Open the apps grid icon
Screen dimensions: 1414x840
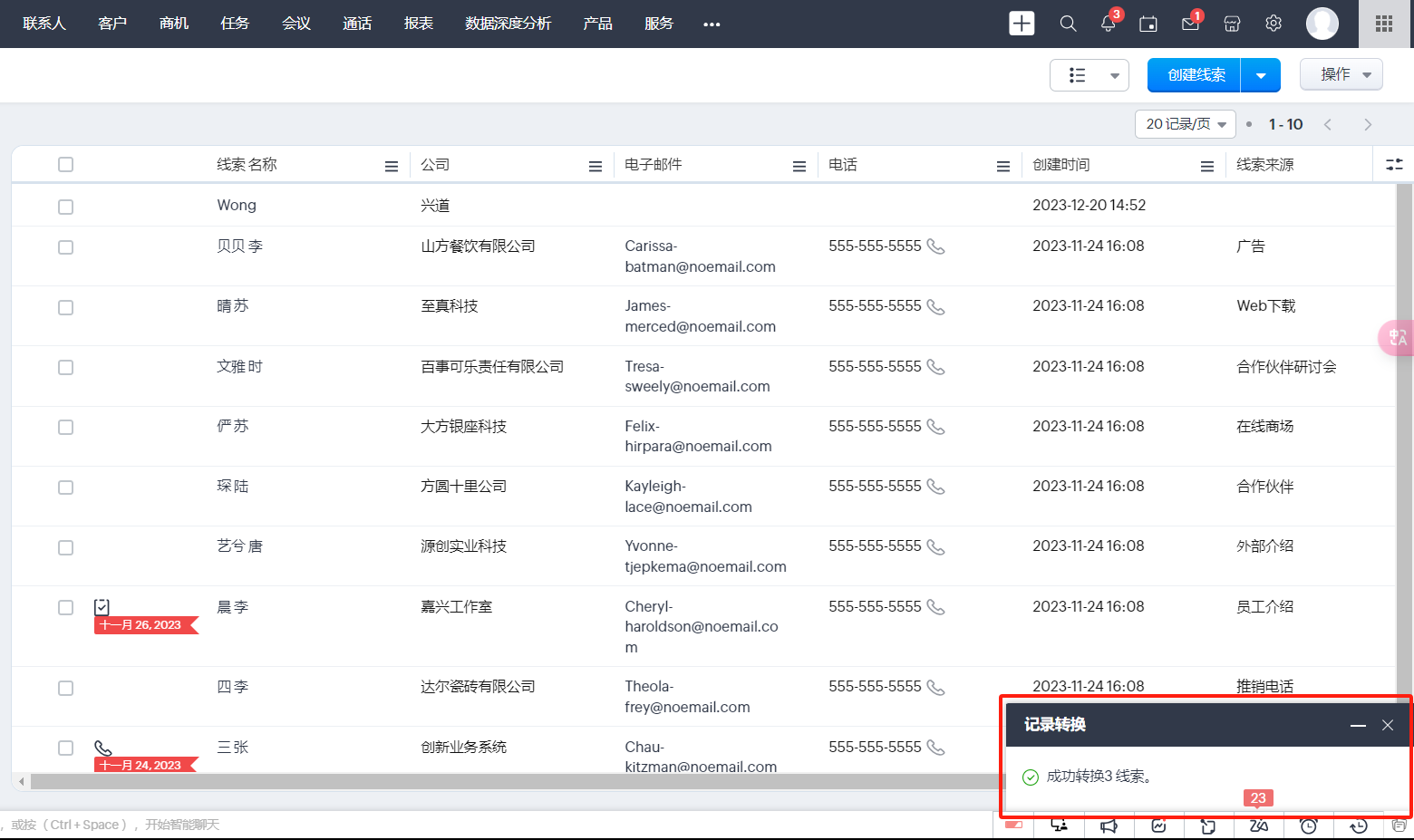point(1383,24)
